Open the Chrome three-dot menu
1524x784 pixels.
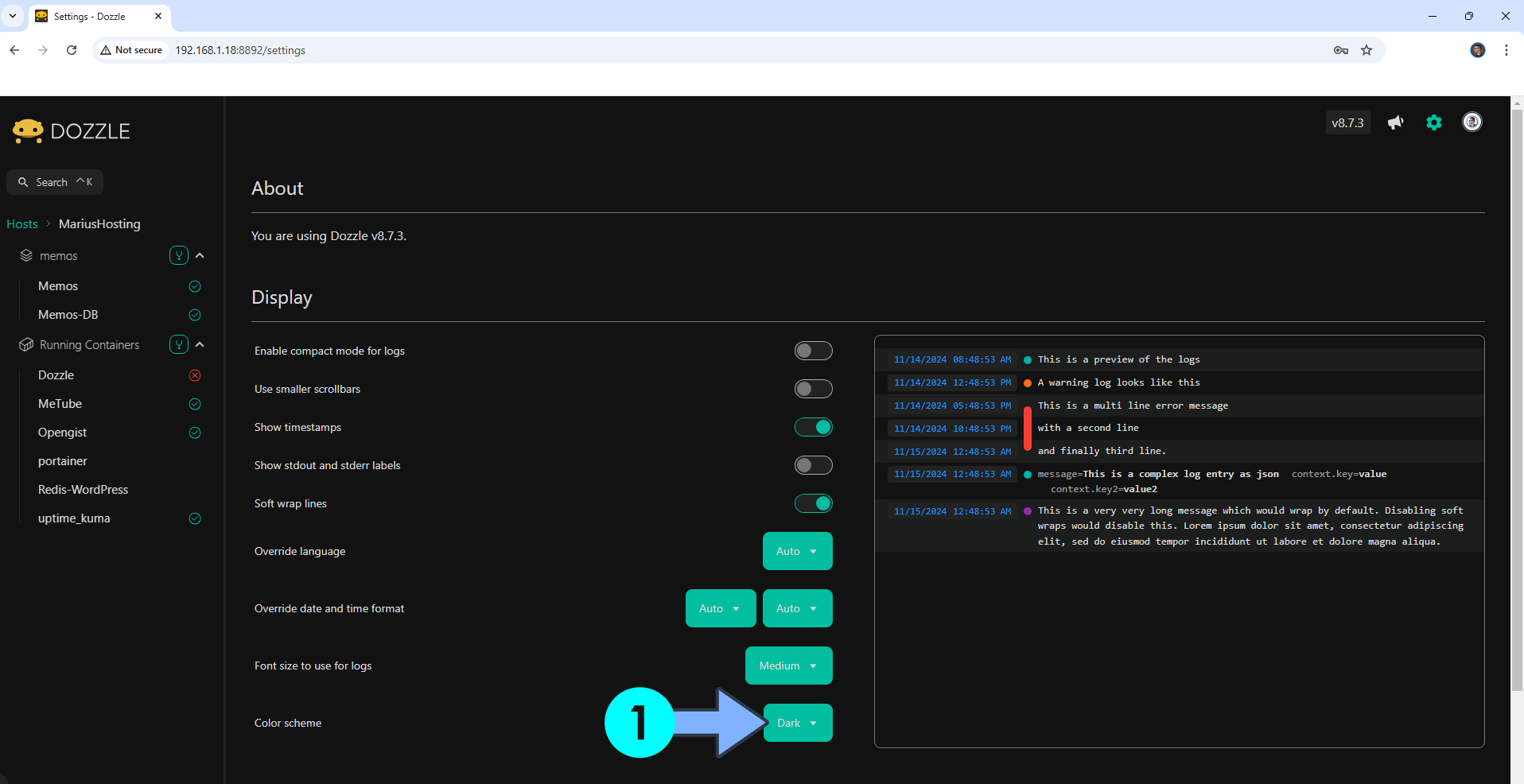(x=1506, y=50)
